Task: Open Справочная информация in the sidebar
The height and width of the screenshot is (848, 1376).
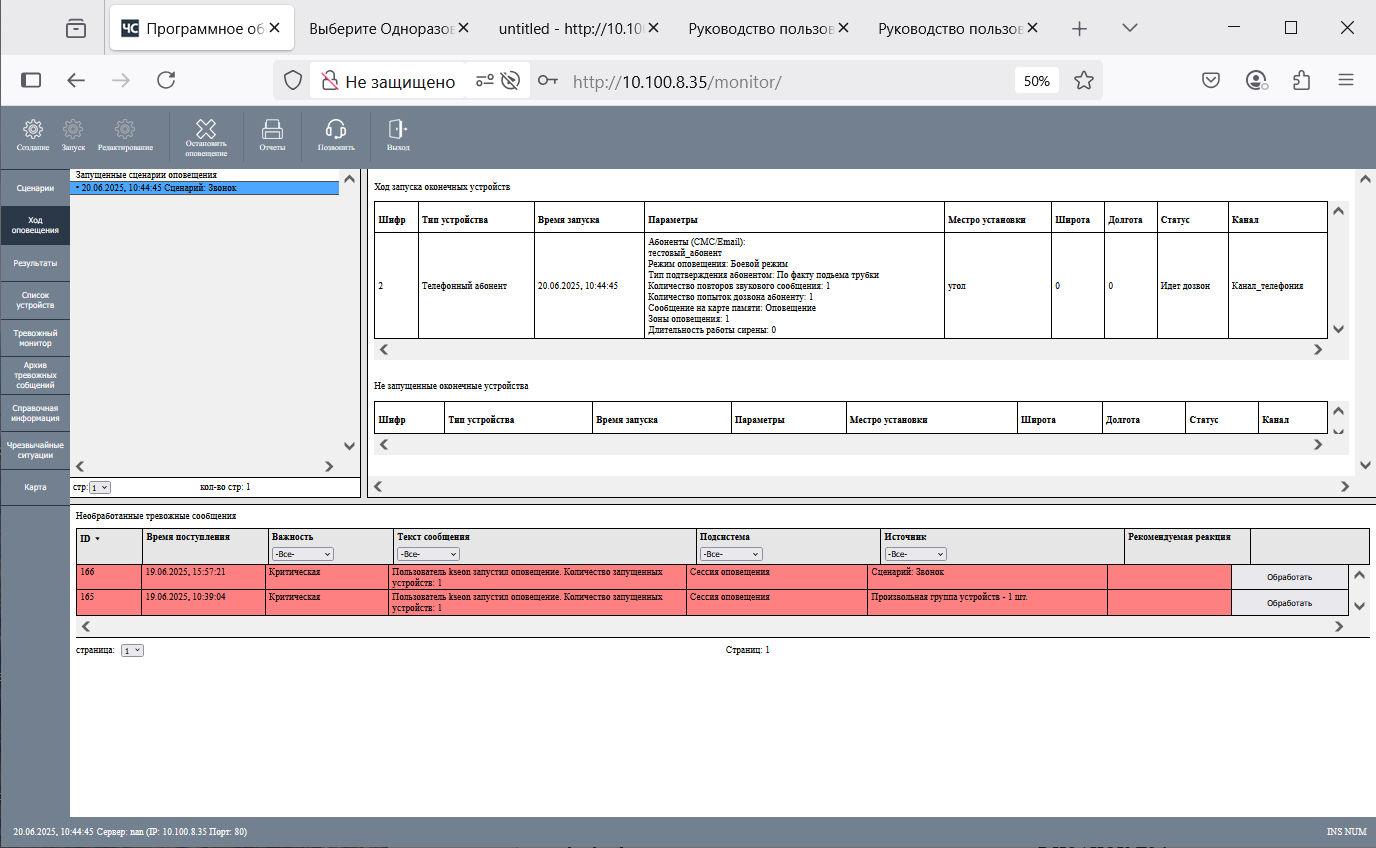Action: pyautogui.click(x=35, y=413)
